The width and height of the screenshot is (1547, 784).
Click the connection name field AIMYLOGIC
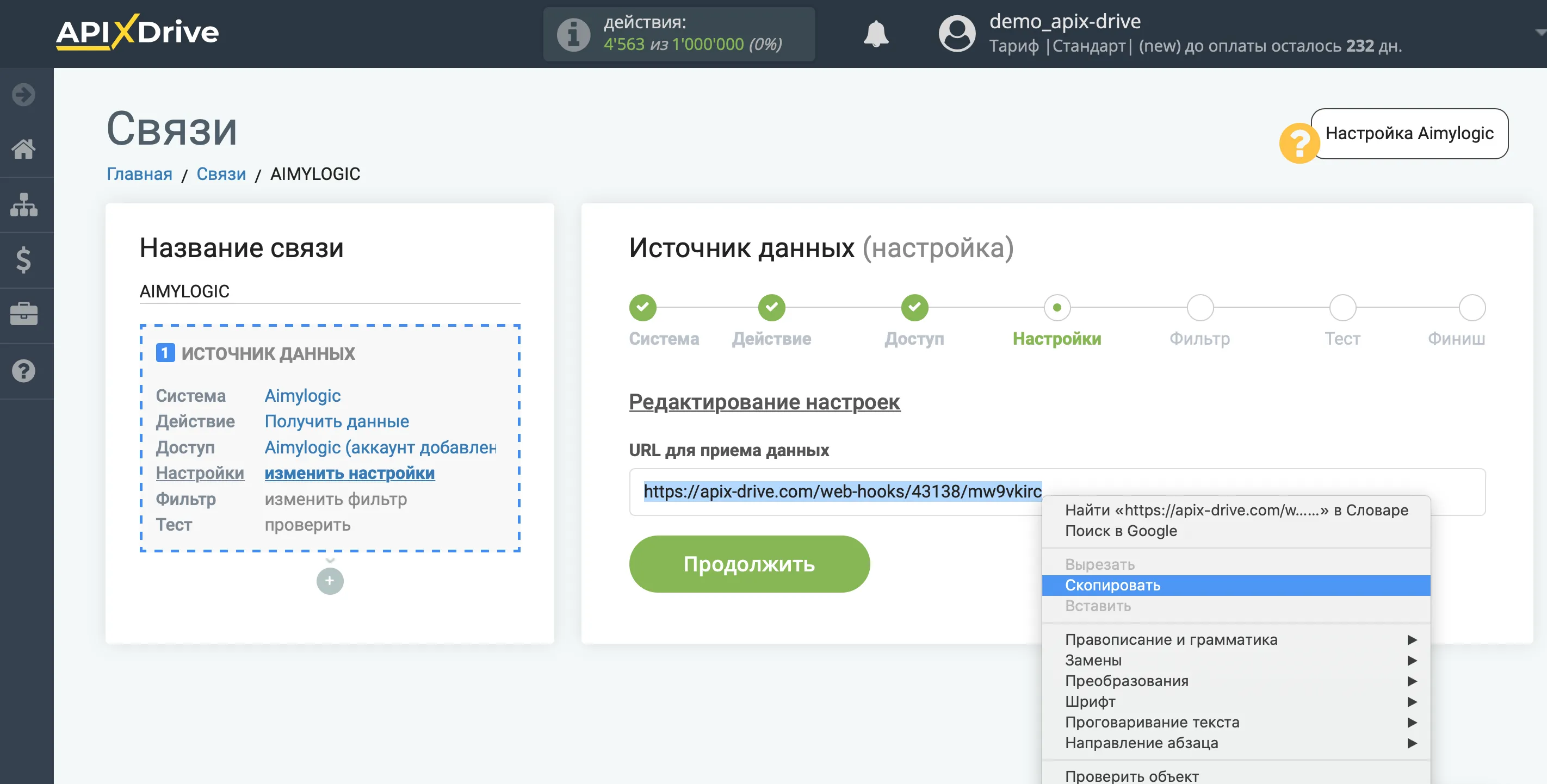[330, 291]
